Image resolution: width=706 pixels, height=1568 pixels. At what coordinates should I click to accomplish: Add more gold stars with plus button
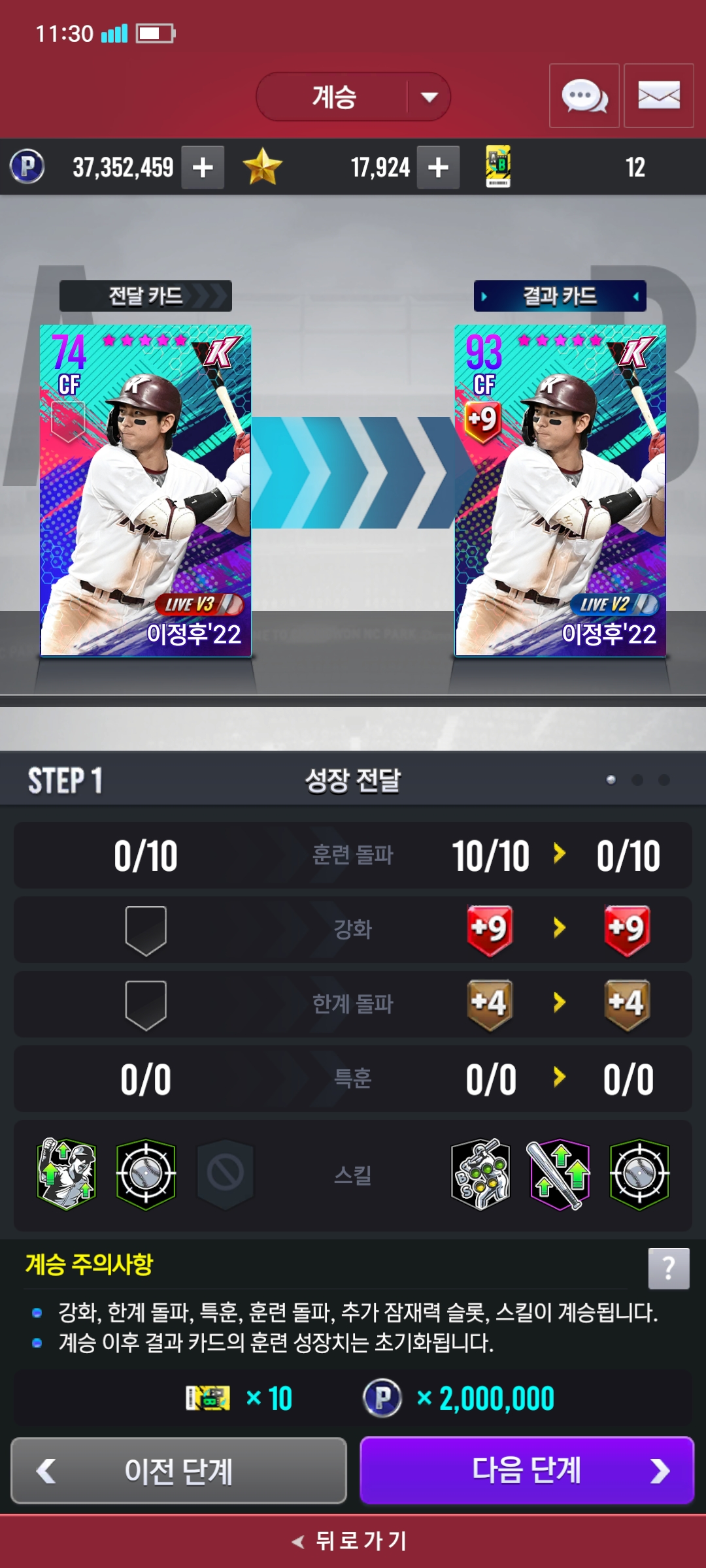coord(438,167)
